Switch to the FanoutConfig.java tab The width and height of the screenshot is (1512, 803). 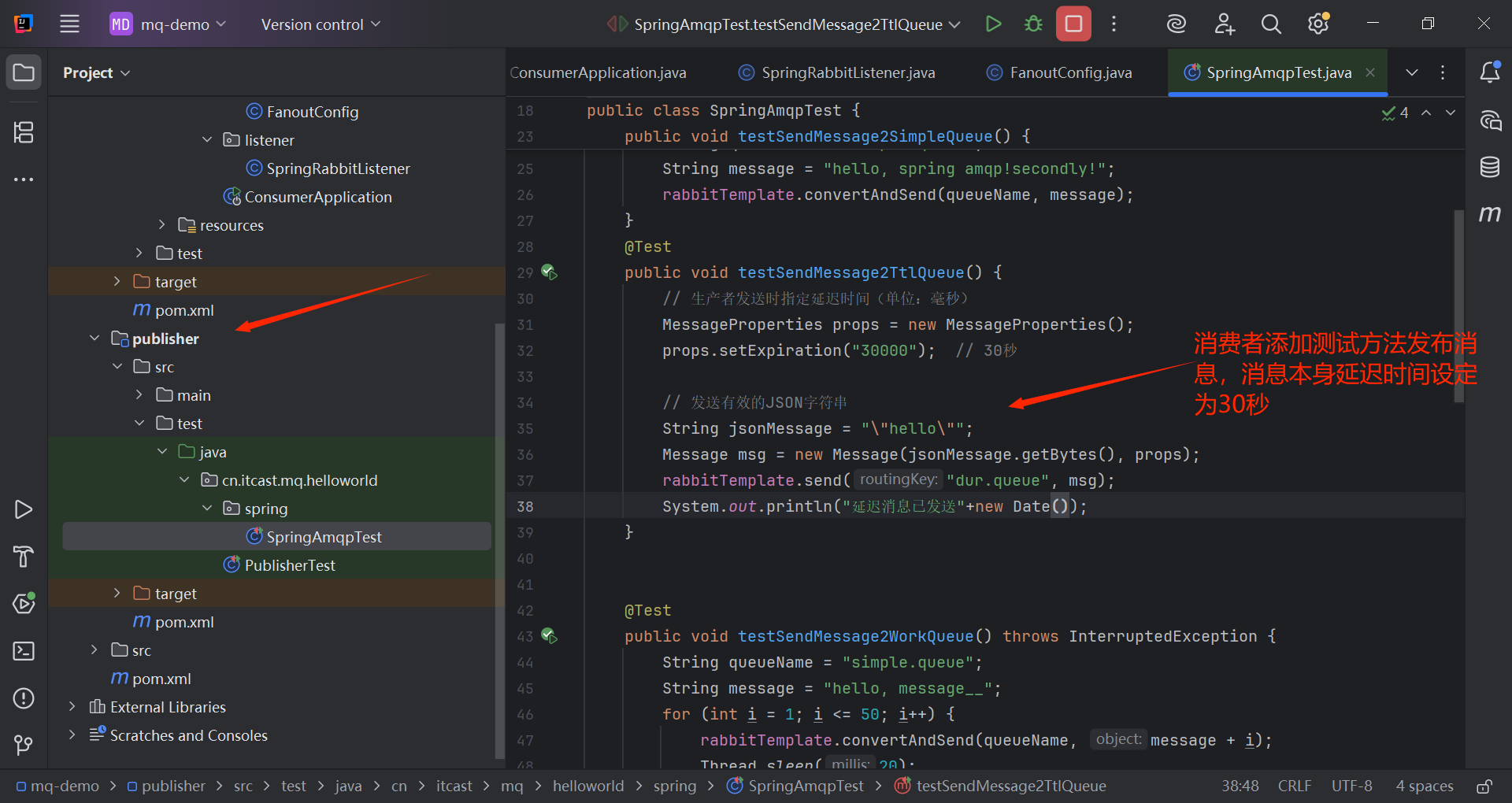(x=1059, y=72)
